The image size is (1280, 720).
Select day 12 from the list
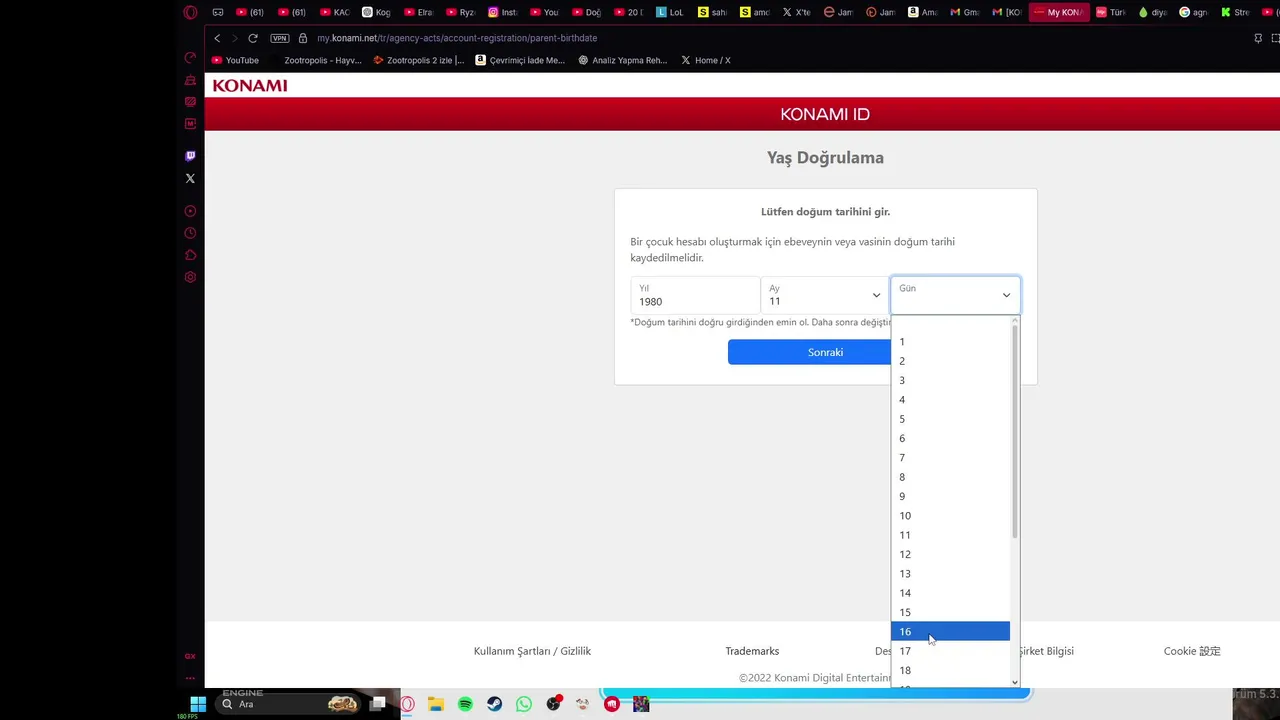coord(950,554)
